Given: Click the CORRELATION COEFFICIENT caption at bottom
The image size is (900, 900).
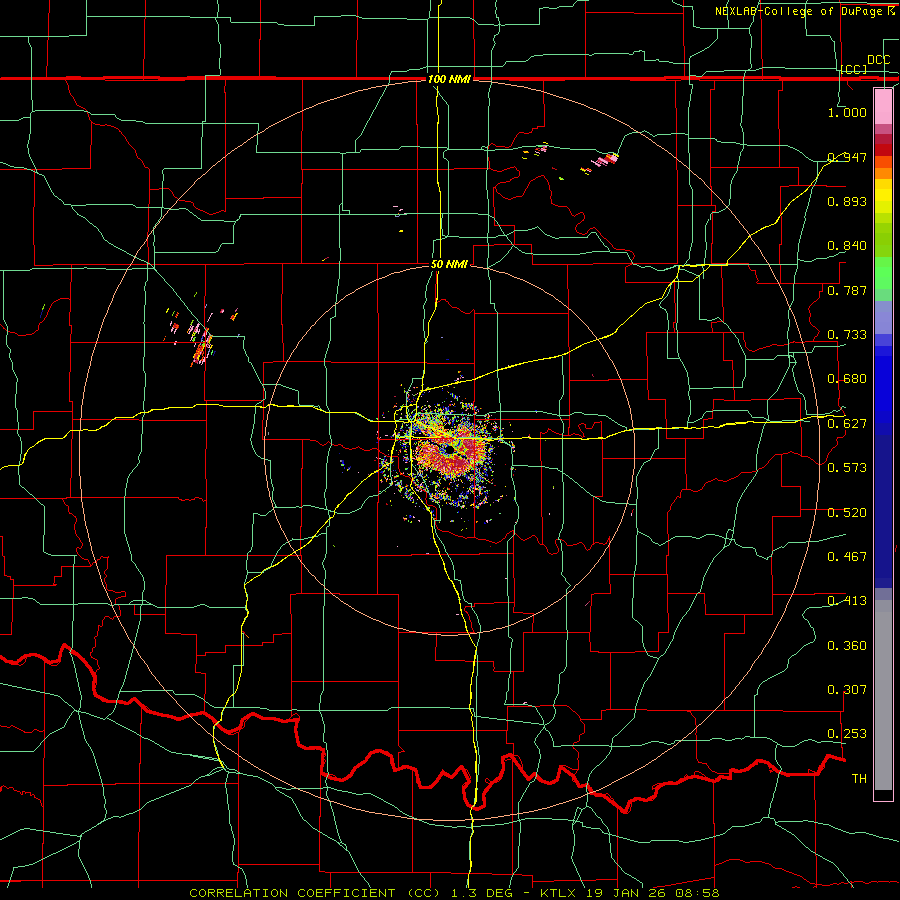Looking at the screenshot, I should pos(454,893).
